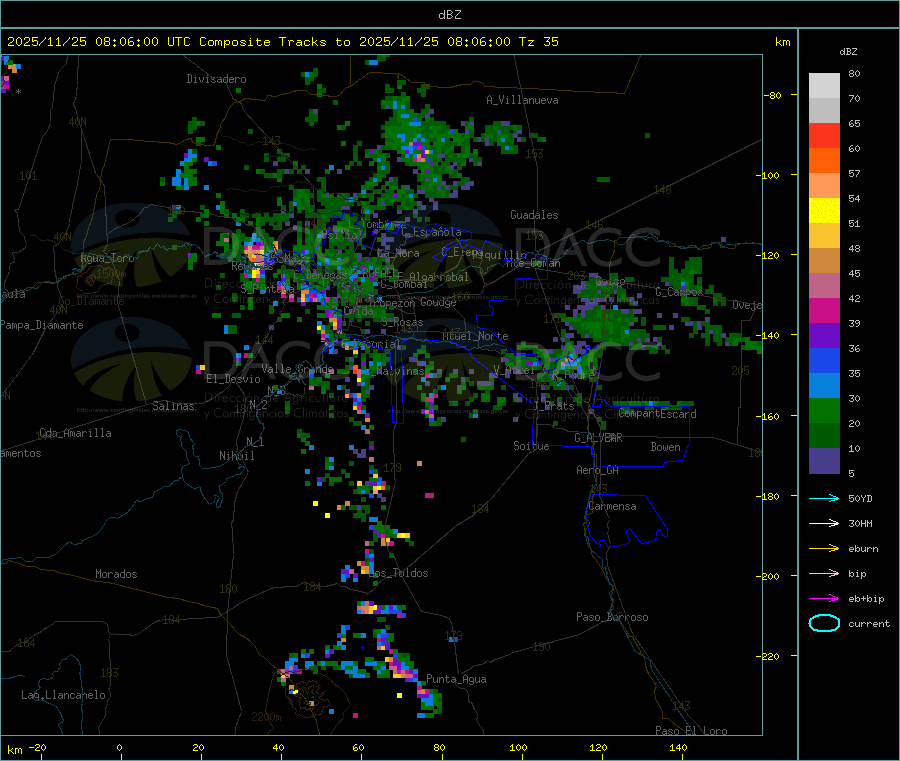Select the 39-42 dBZ magenta swatch
Image resolution: width=900 pixels, height=761 pixels.
824,310
